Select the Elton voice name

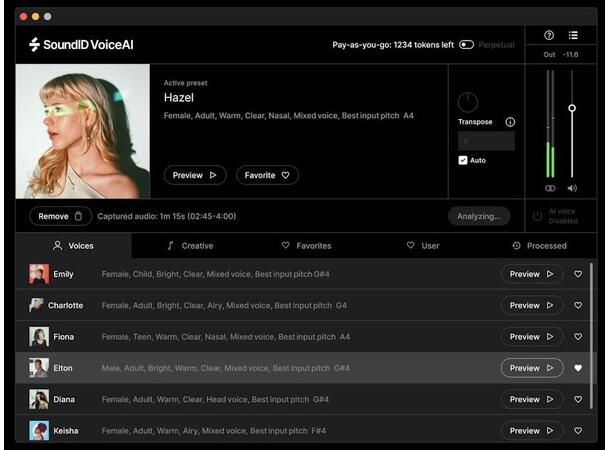pyautogui.click(x=63, y=368)
